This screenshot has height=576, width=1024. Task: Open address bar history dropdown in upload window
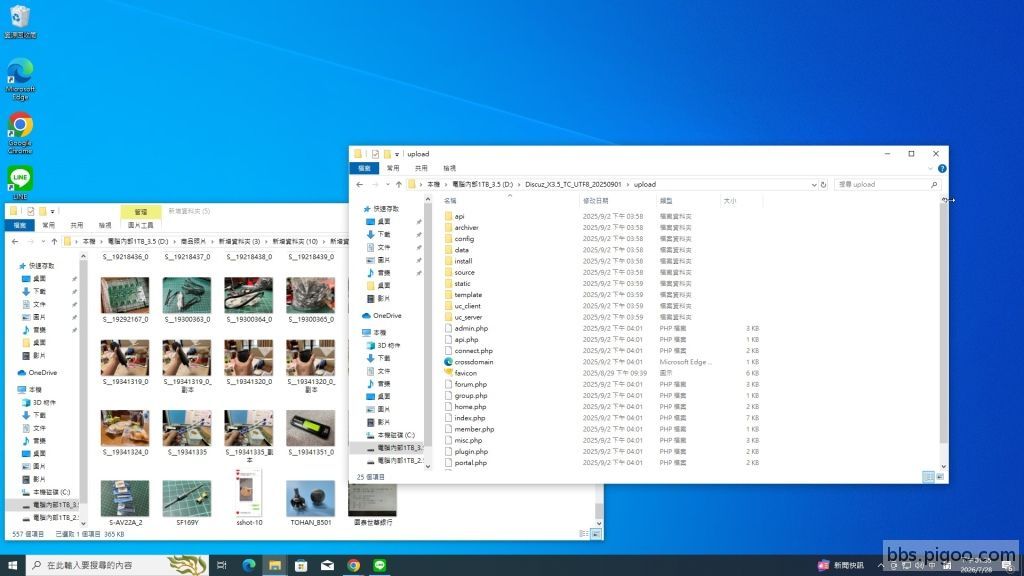pyautogui.click(x=814, y=185)
